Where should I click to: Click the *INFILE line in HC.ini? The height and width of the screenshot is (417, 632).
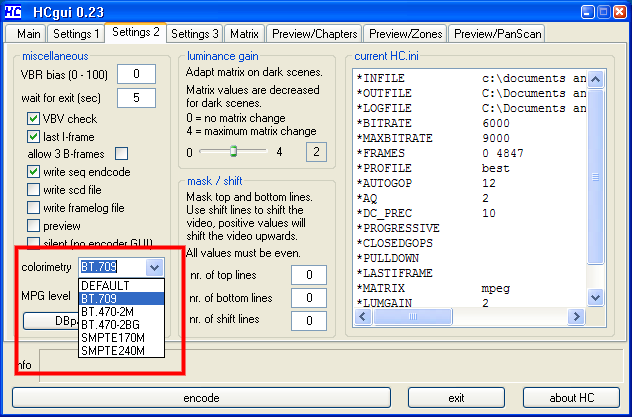[471, 78]
